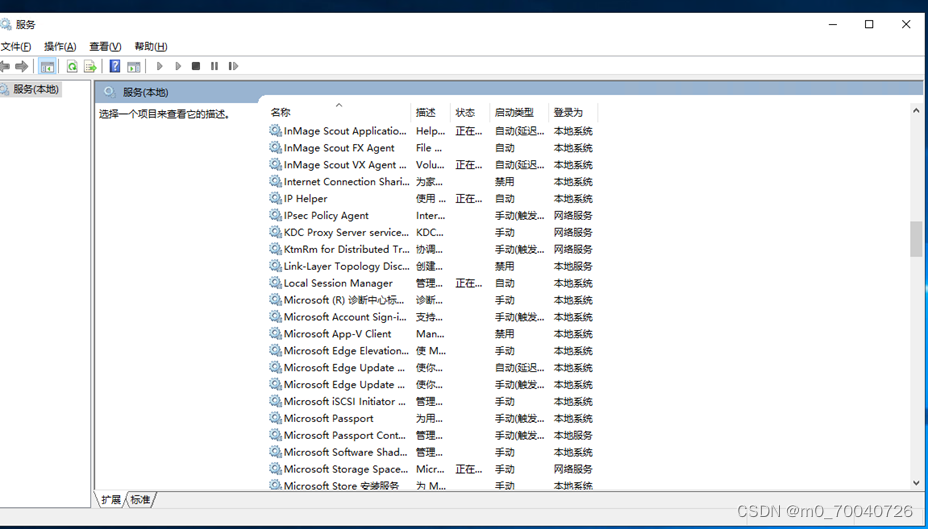Viewport: 928px width, 529px height.
Task: Open the 帮助(H) menu
Action: coord(151,46)
